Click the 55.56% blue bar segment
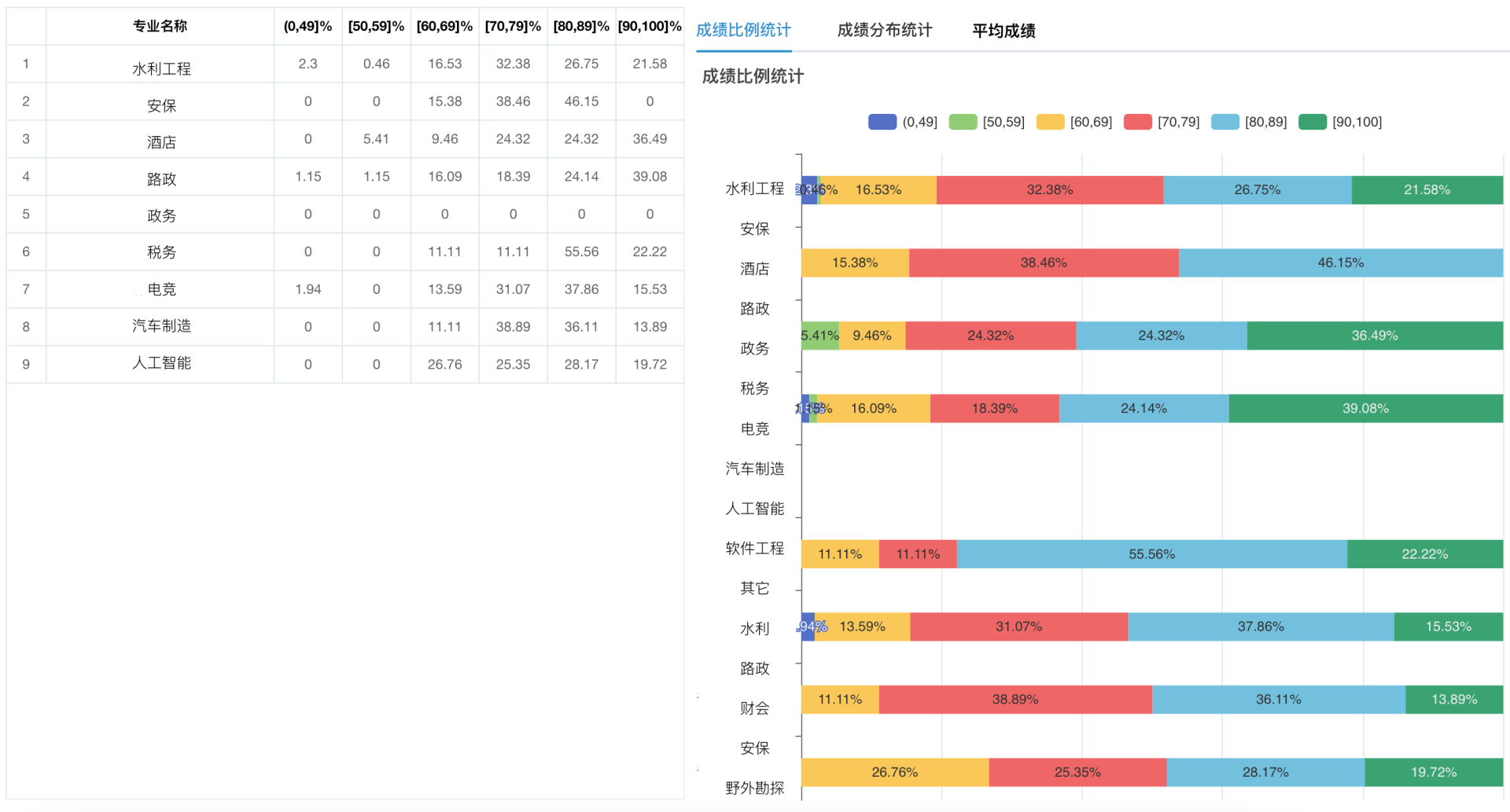 [x=1151, y=554]
